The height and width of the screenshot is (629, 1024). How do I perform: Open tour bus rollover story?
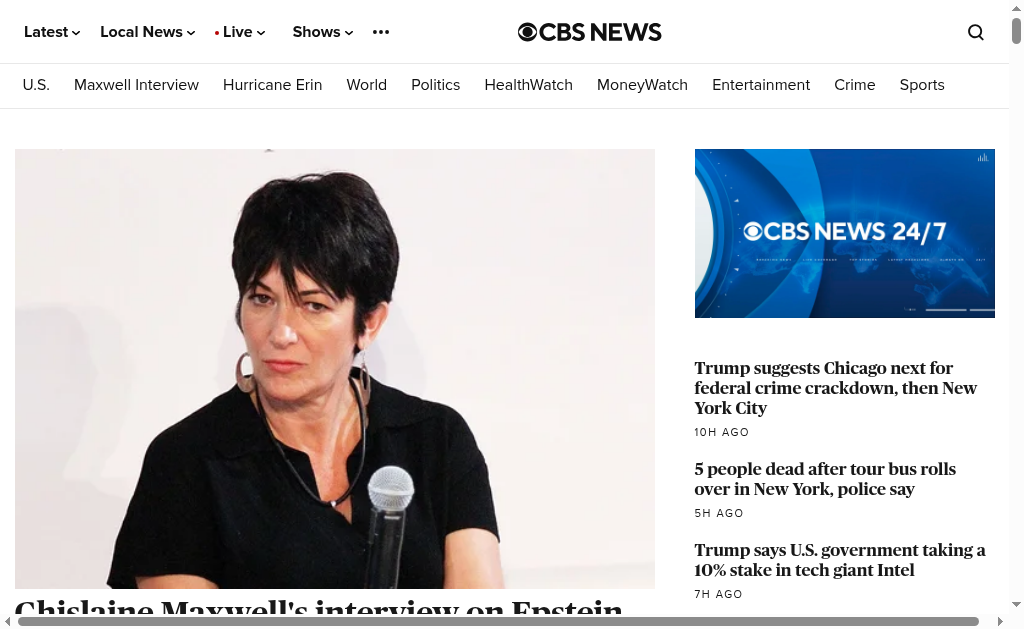[825, 479]
